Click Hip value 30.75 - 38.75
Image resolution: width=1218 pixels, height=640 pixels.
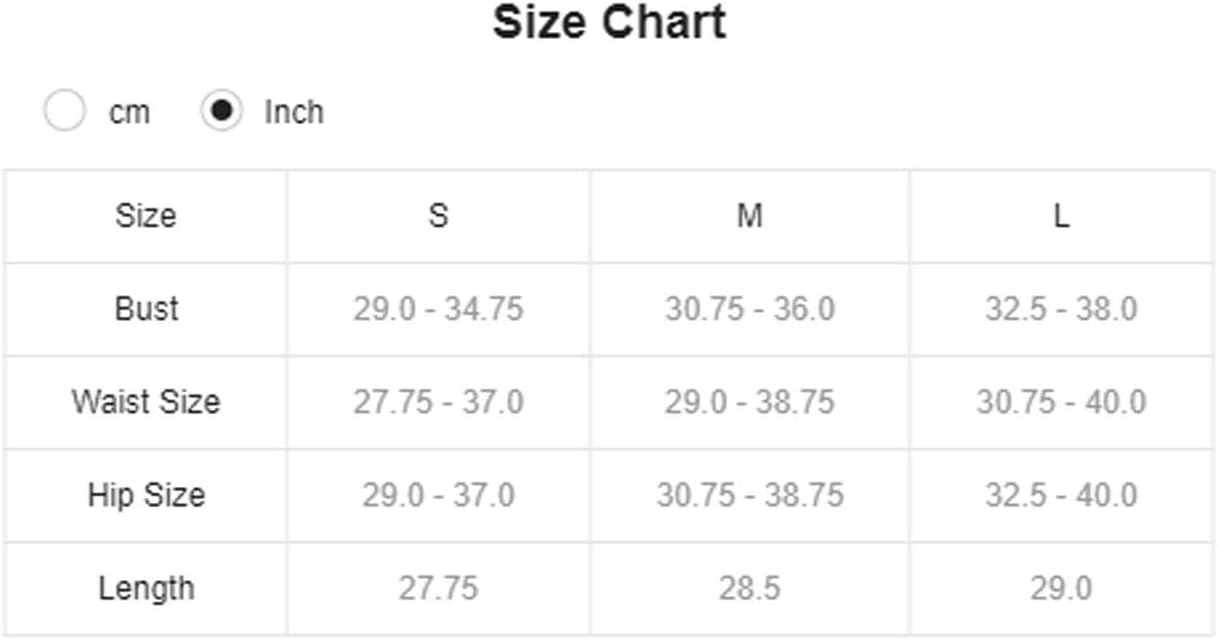coord(750,495)
